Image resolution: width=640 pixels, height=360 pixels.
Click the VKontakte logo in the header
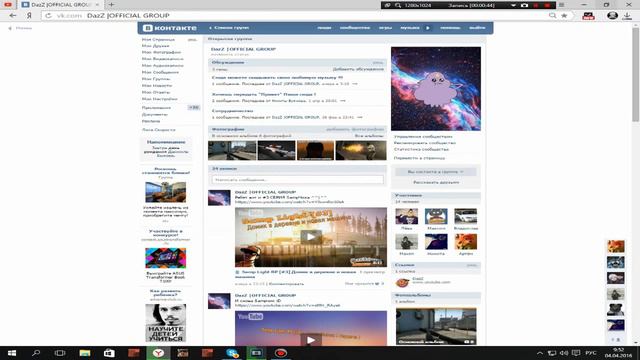pos(170,28)
